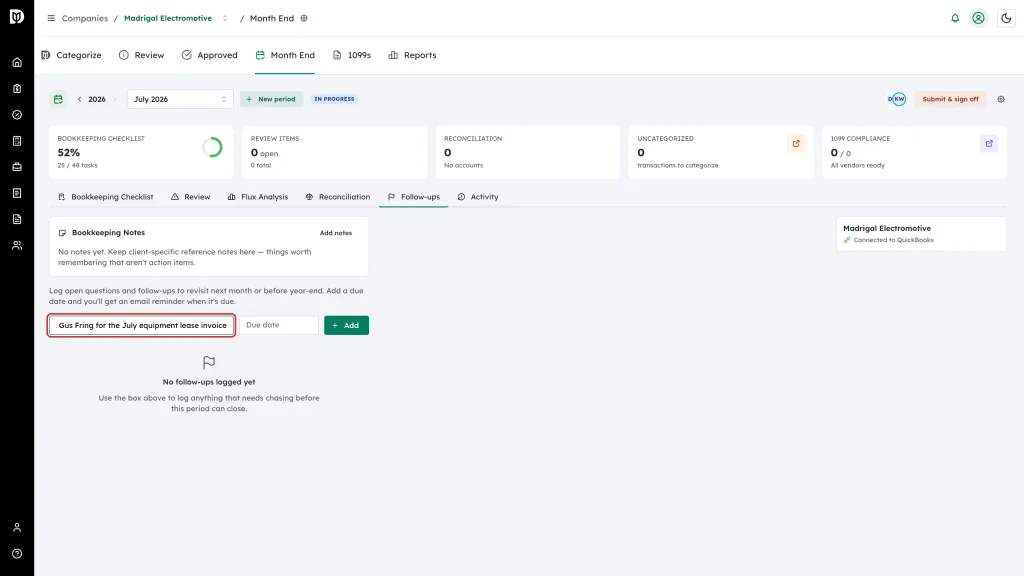Click the Companies breadcrumb link
Screen dimensions: 1024x576
pos(85,18)
